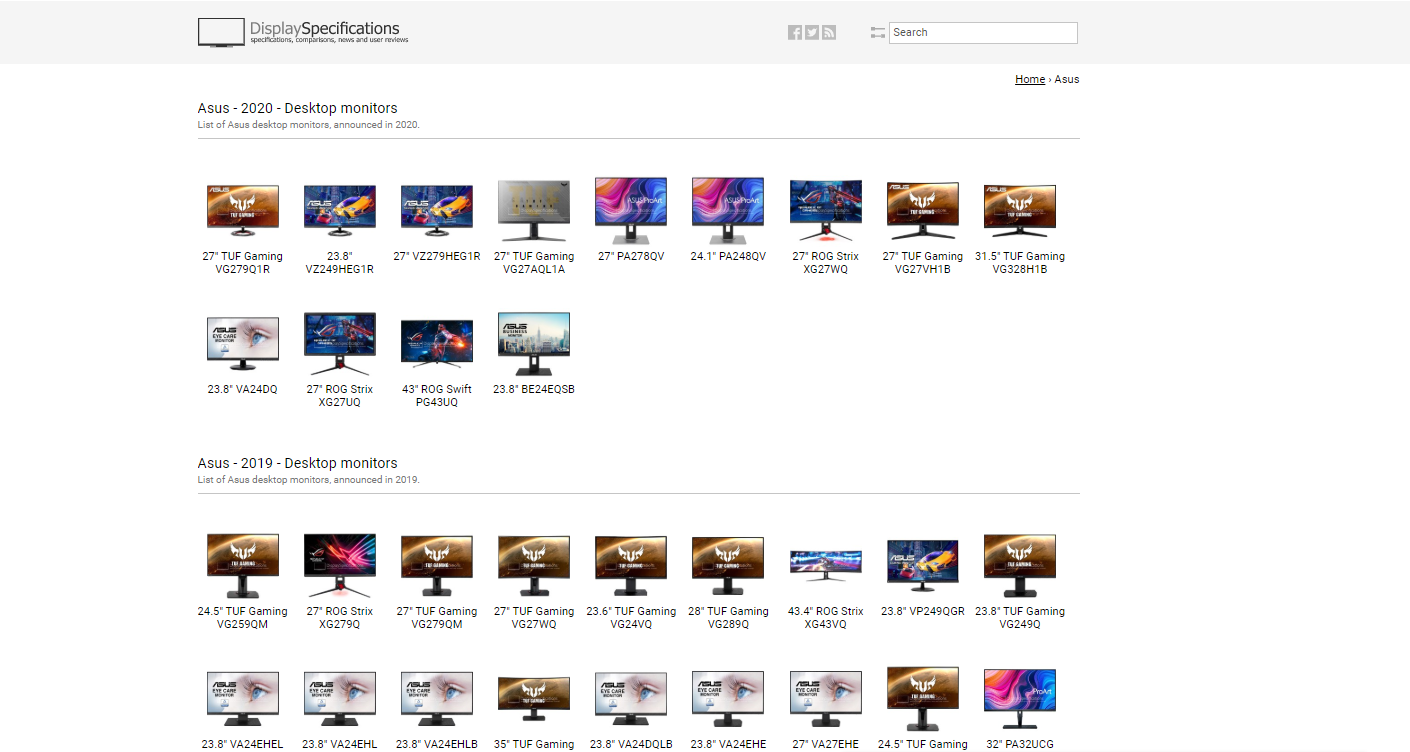1410x752 pixels.
Task: Open the RSS feed icon
Action: [829, 33]
